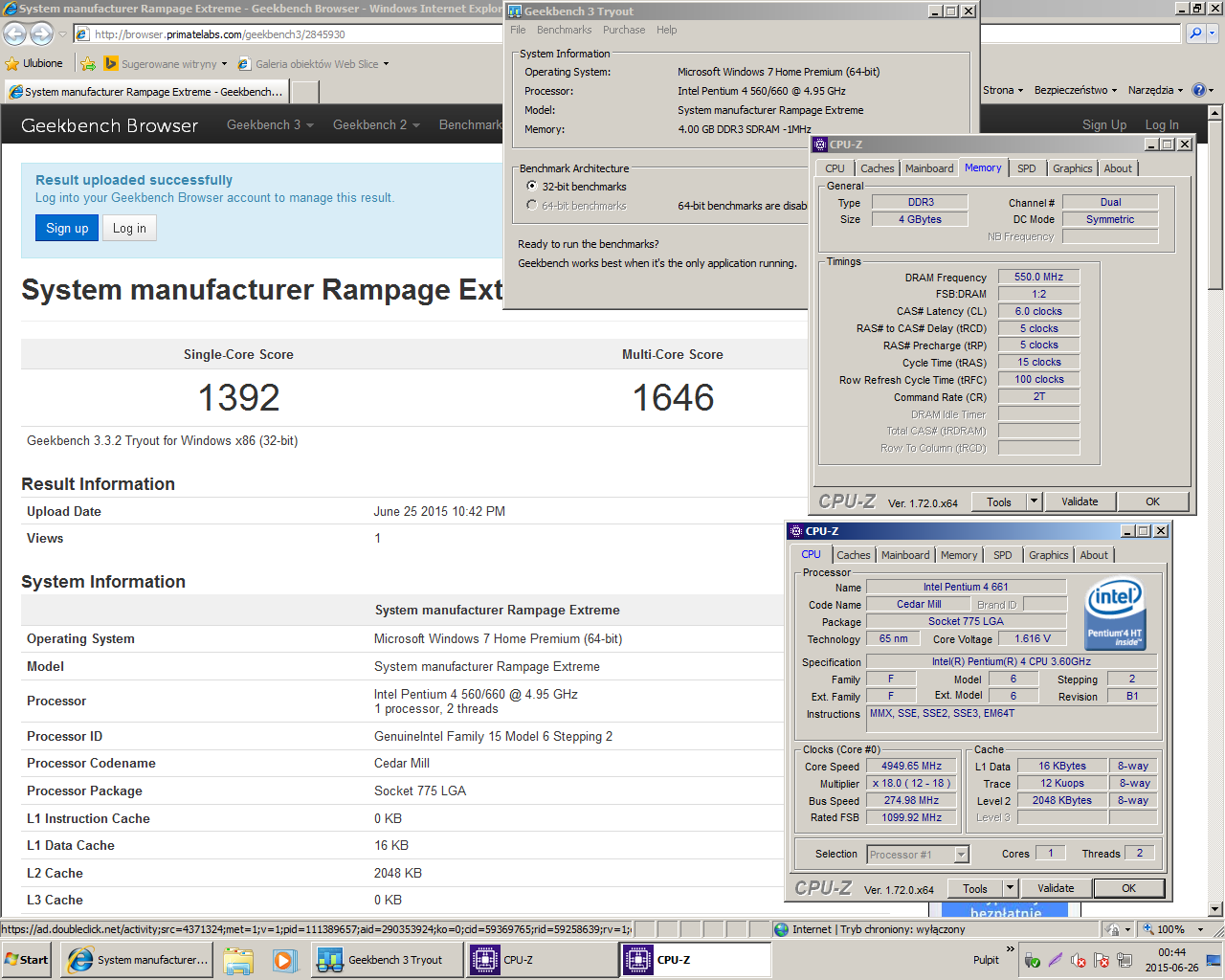Click the search magnifier in Internet Explorer
Image resolution: width=1225 pixels, height=980 pixels.
(1195, 33)
